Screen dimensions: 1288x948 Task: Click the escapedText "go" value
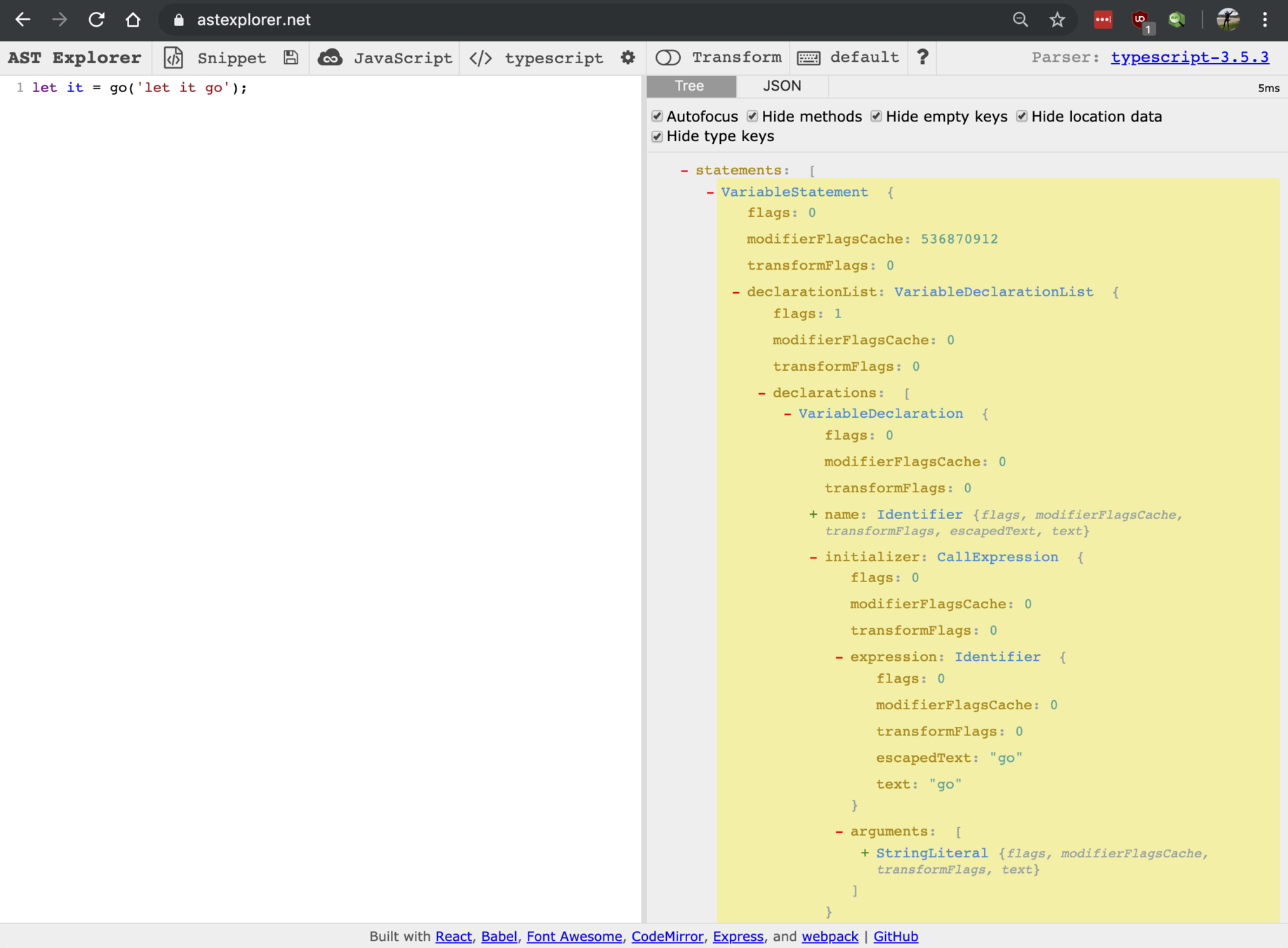pyautogui.click(x=1006, y=758)
